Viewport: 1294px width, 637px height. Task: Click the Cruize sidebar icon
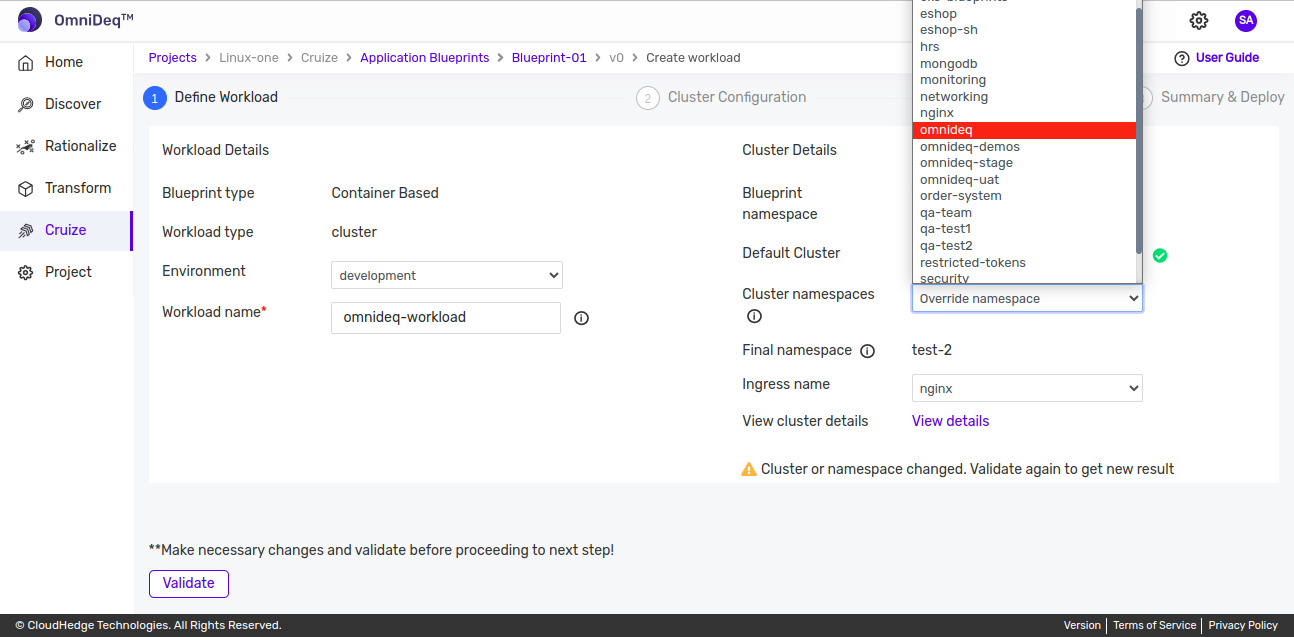tap(26, 230)
